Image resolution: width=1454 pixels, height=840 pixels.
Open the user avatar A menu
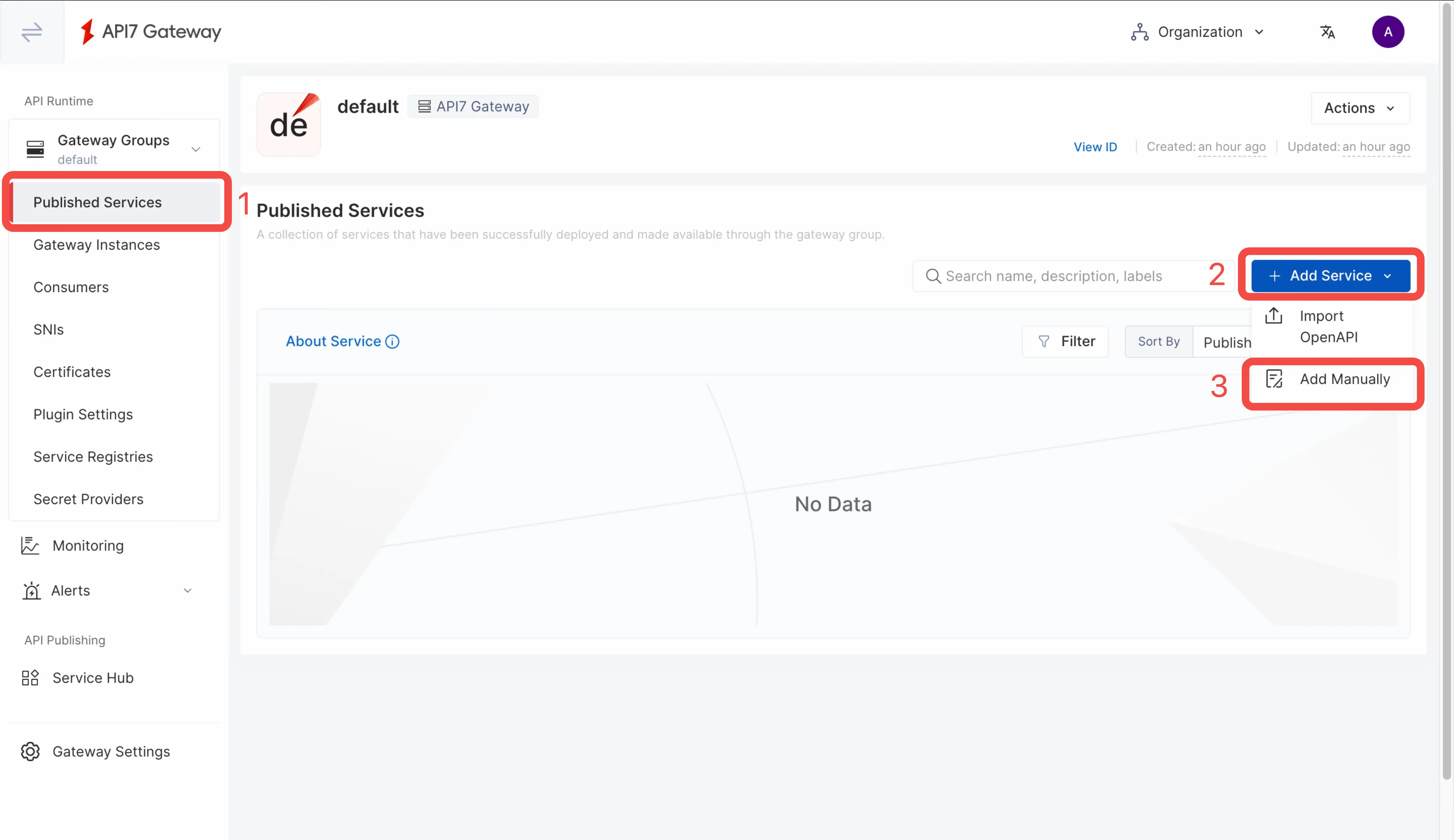[1388, 32]
